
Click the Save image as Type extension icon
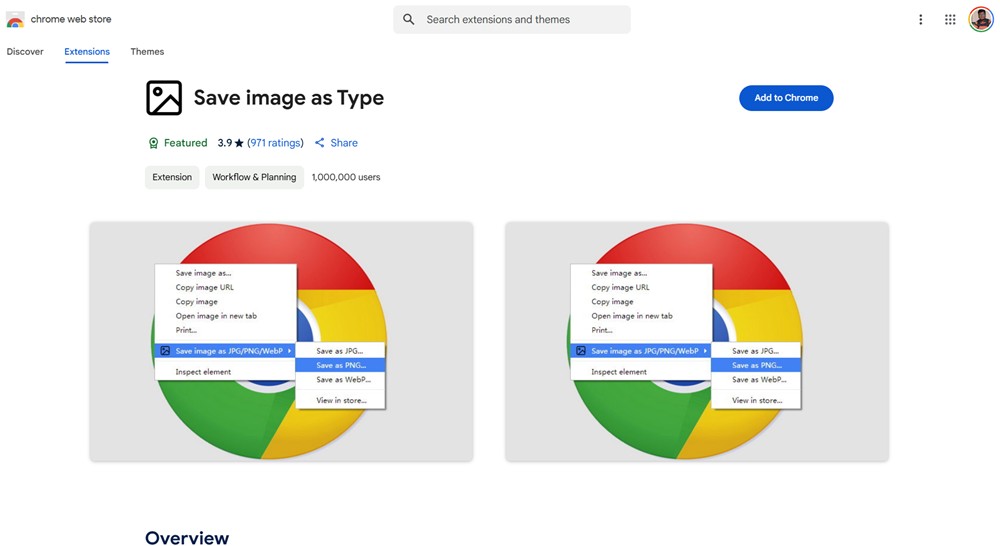(x=164, y=98)
